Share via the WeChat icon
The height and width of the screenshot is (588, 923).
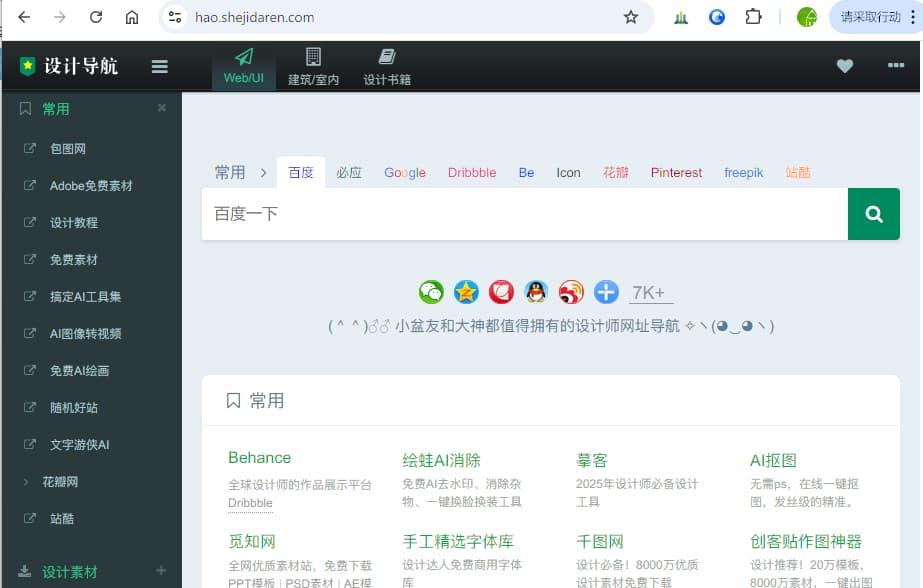click(x=431, y=292)
